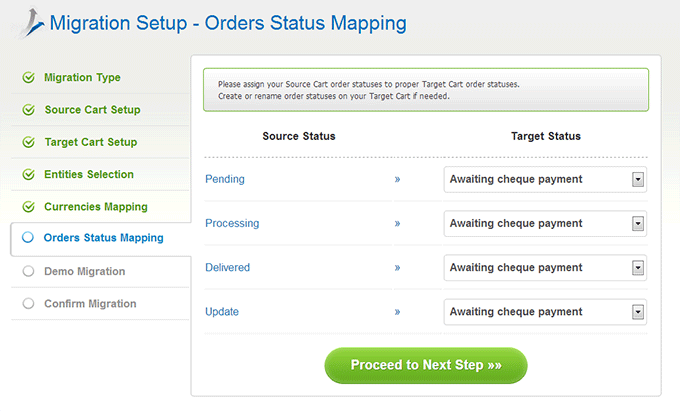This screenshot has height=411, width=680.
Task: Click the blue circle beside Orders Status Mapping
Action: click(x=28, y=237)
